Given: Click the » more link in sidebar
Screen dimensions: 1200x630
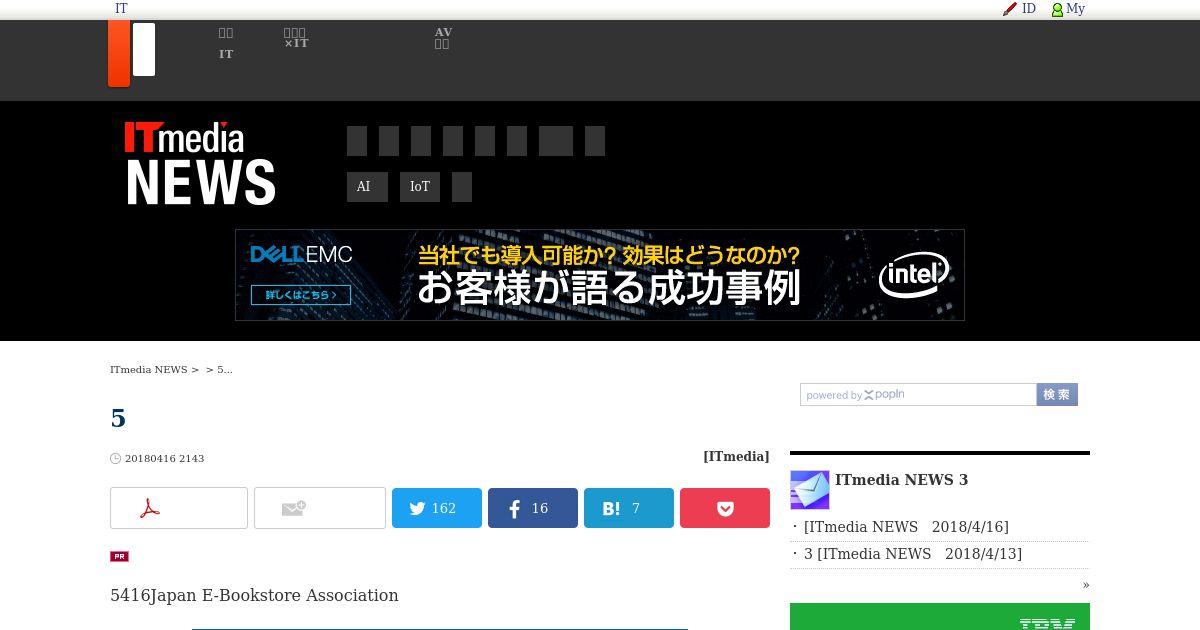Looking at the screenshot, I should point(1086,585).
